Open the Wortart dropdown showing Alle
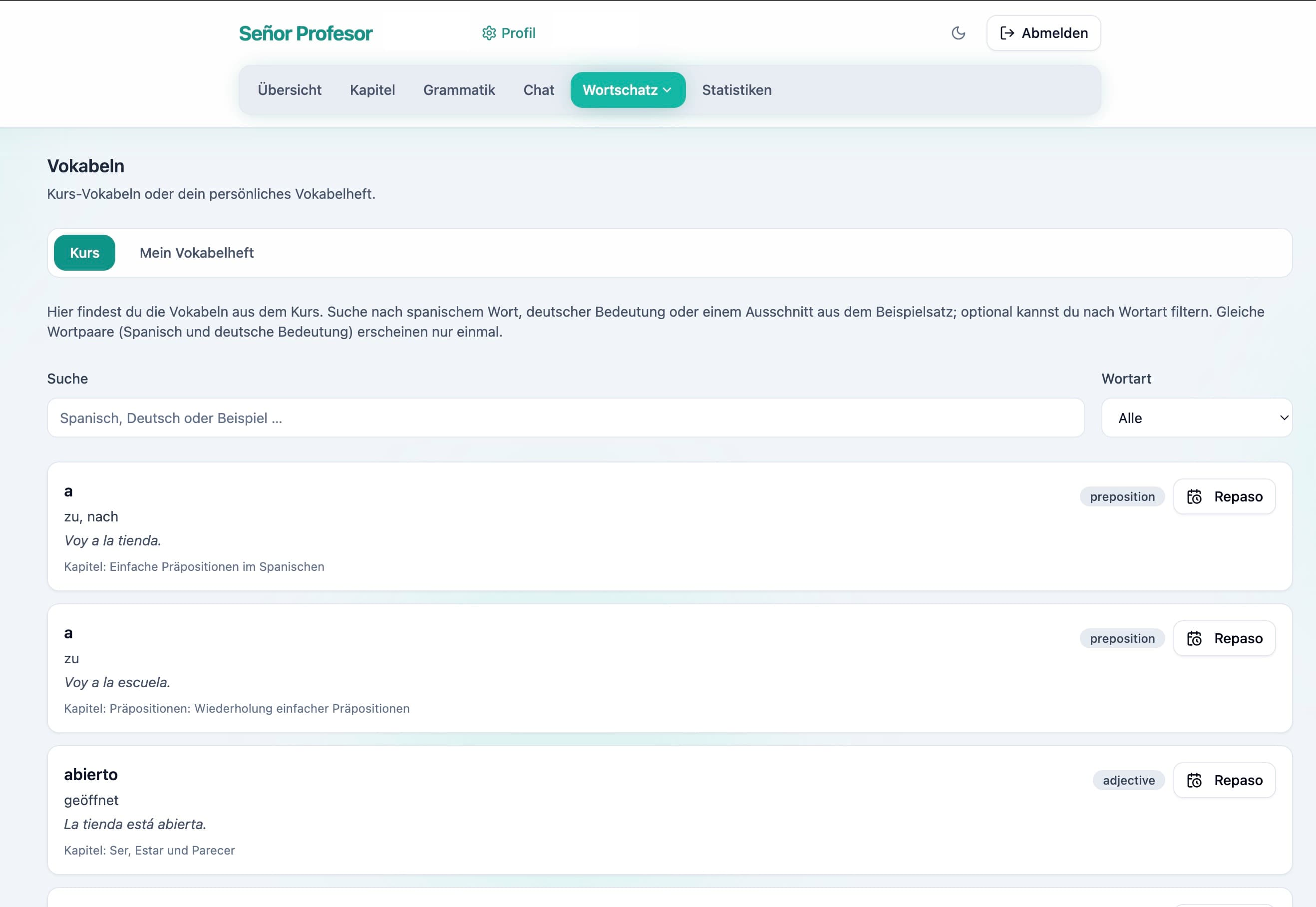The width and height of the screenshot is (1316, 907). coord(1196,418)
